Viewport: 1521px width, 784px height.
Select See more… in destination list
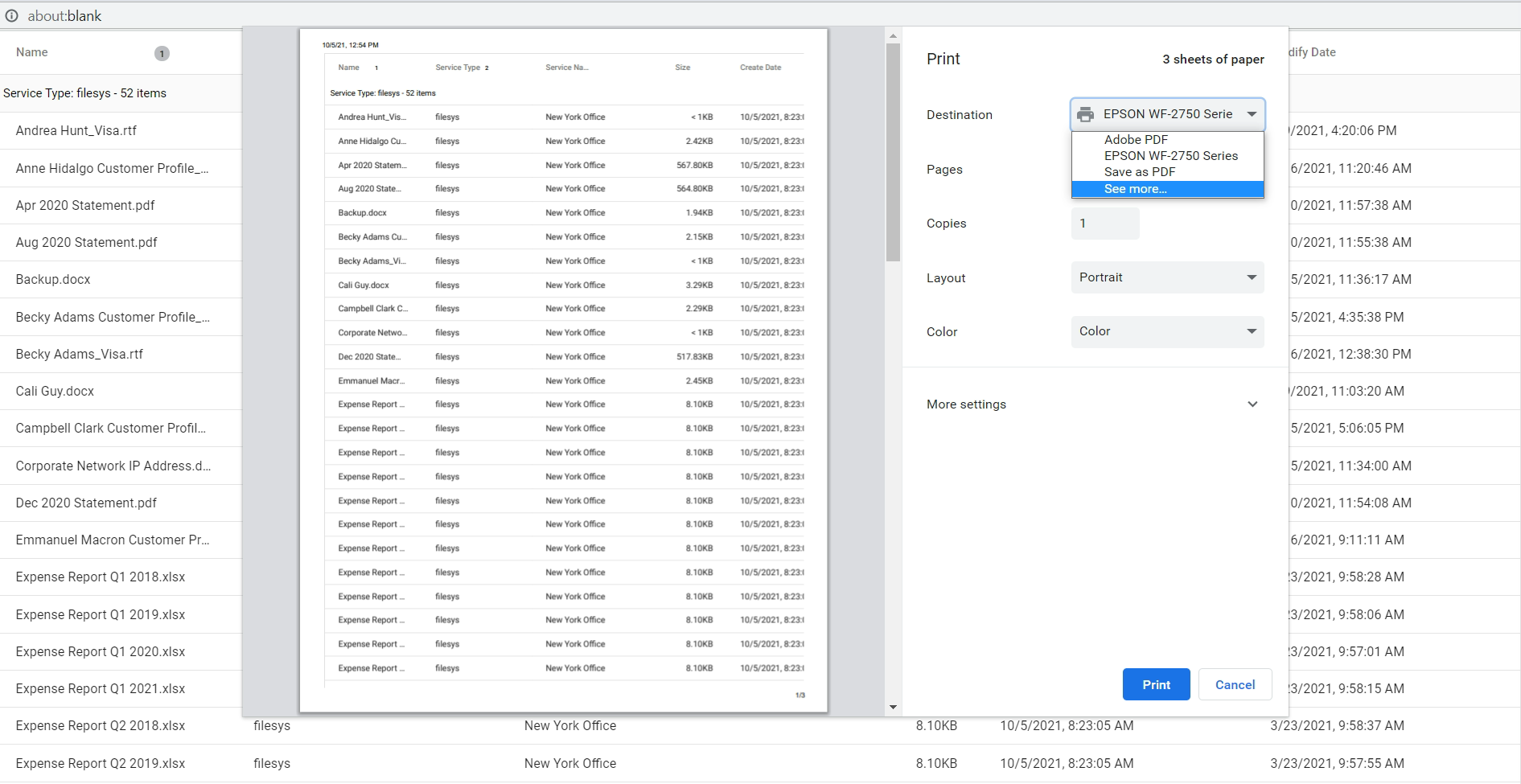tap(1135, 189)
